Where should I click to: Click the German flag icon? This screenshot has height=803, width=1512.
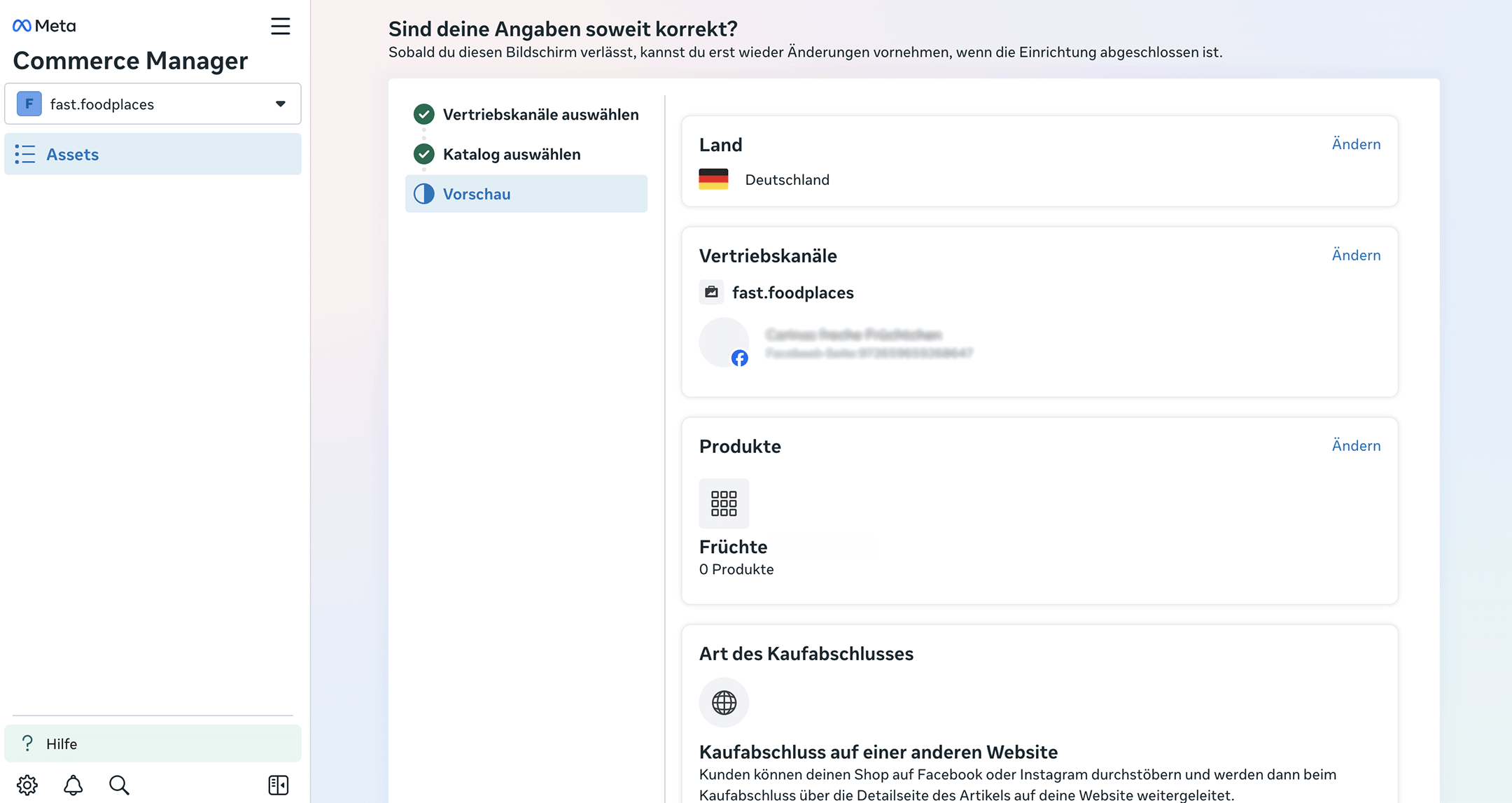pos(713,179)
